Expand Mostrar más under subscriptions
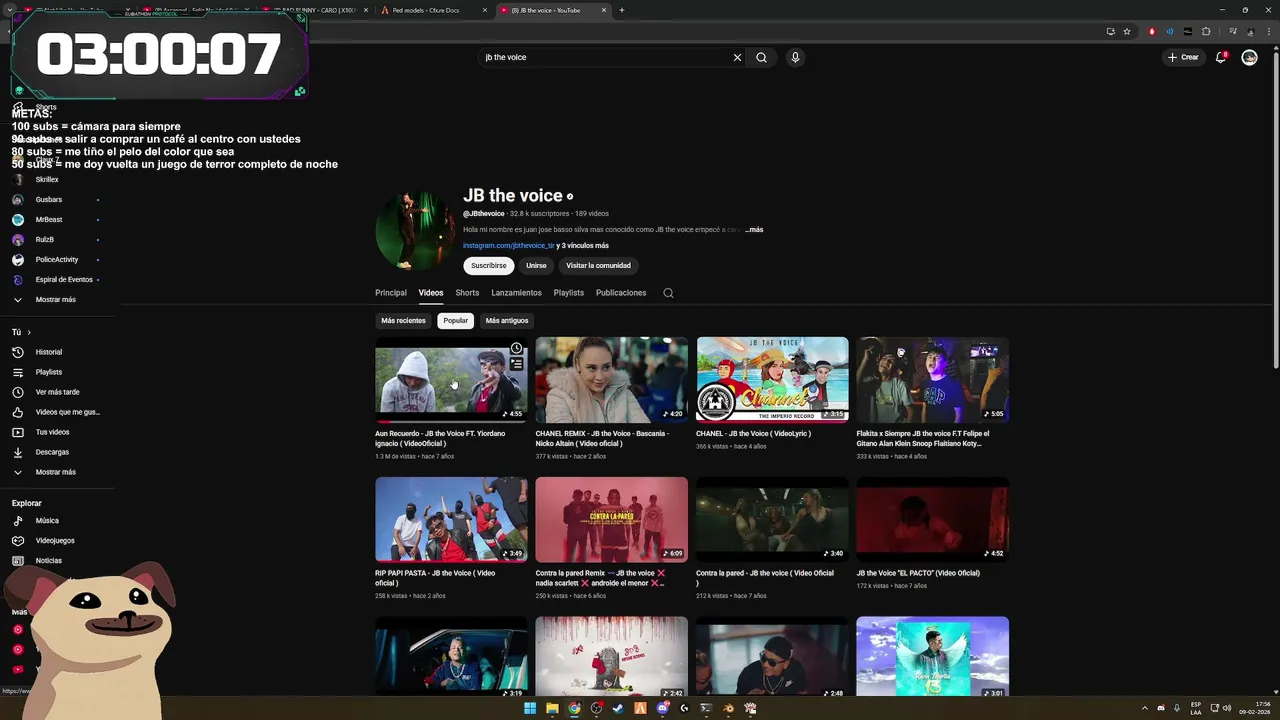The height and width of the screenshot is (720, 1280). (x=56, y=300)
